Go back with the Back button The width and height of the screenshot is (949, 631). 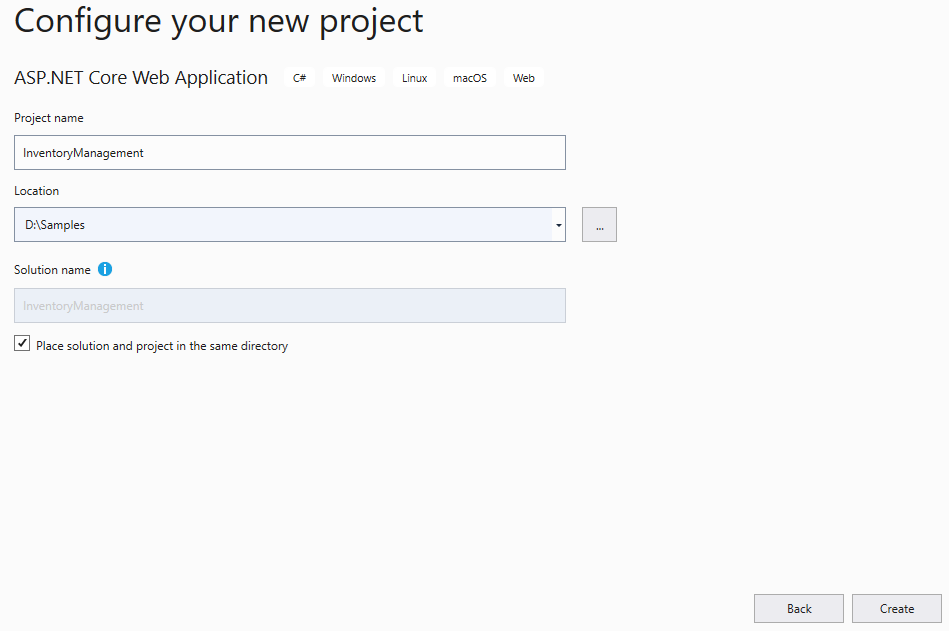coord(799,609)
